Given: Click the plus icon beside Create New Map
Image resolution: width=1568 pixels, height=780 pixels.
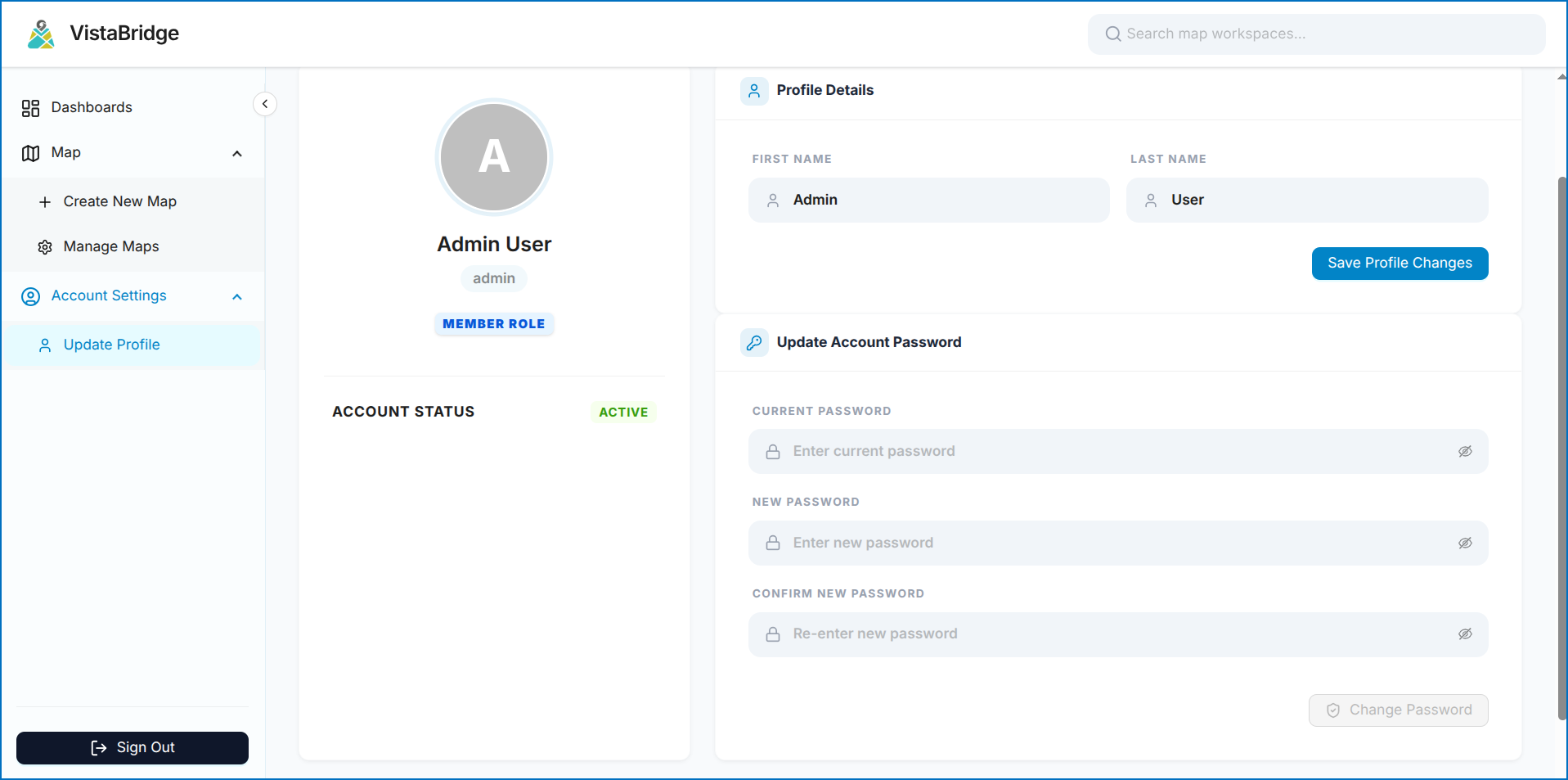Looking at the screenshot, I should pyautogui.click(x=45, y=202).
